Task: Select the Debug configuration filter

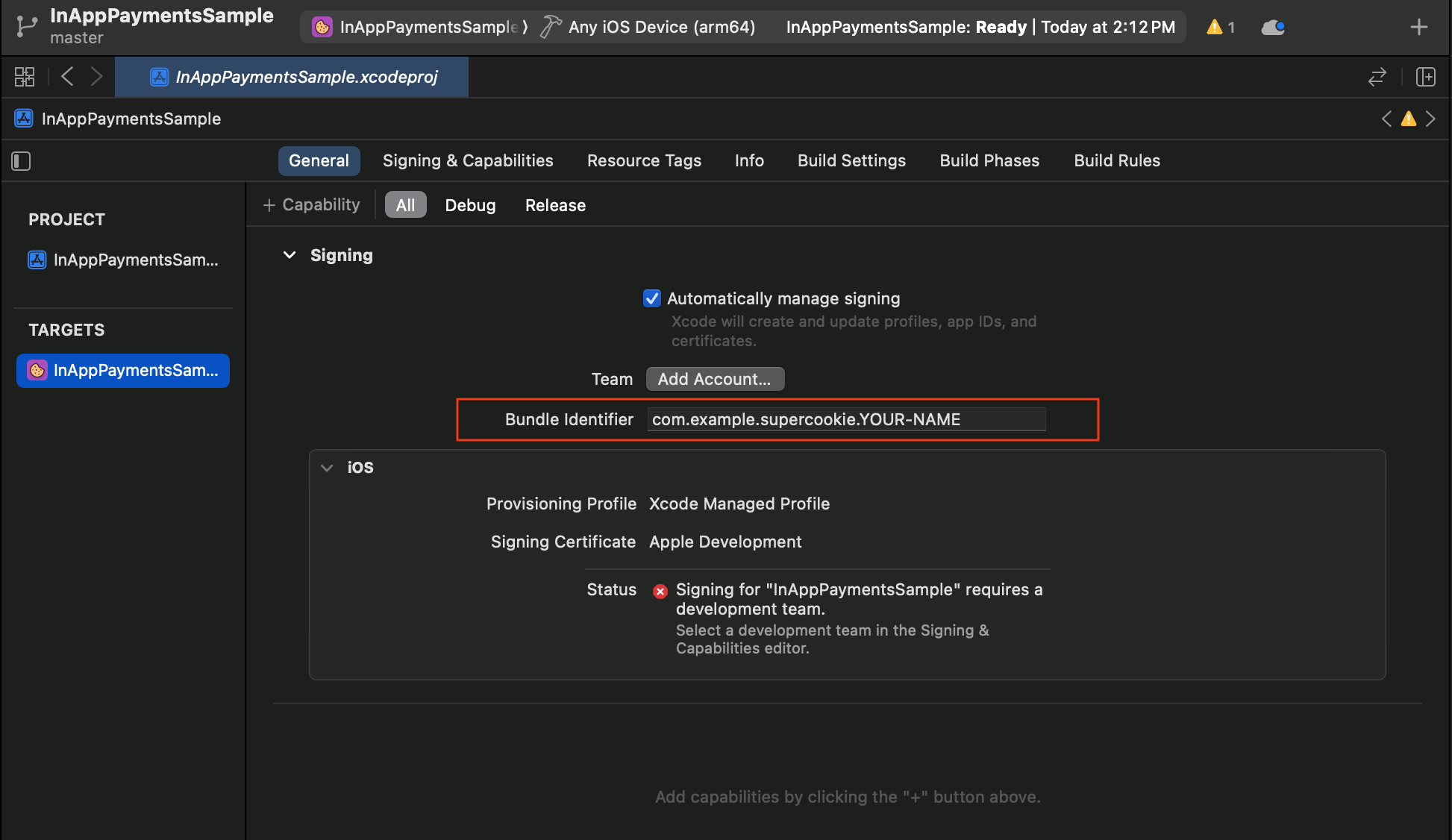Action: 470,205
